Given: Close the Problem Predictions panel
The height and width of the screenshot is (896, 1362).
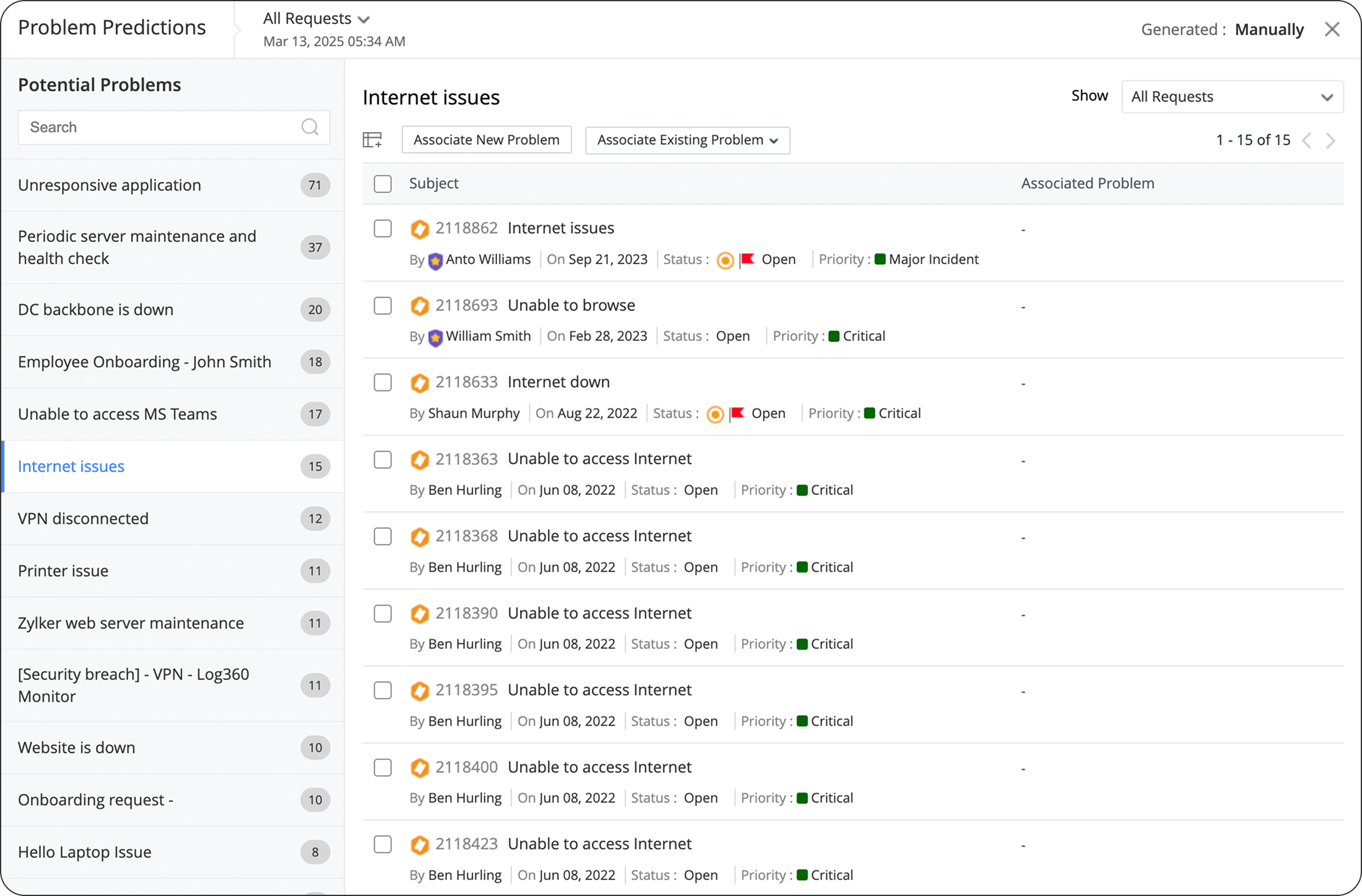Looking at the screenshot, I should (x=1332, y=29).
